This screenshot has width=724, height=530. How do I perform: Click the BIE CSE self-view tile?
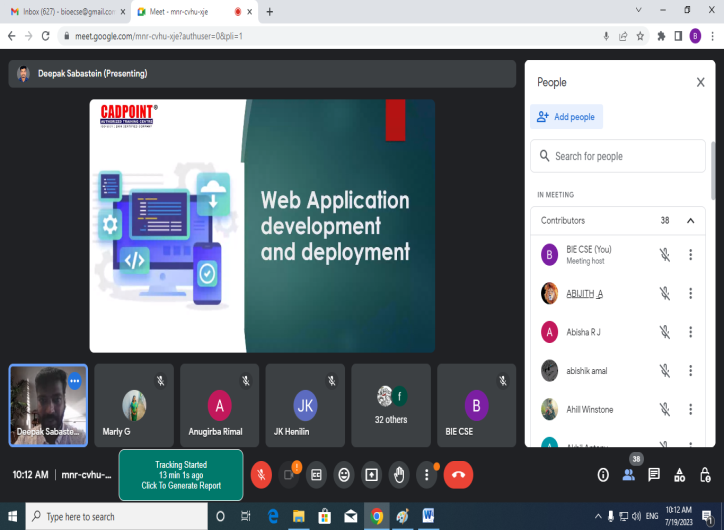pyautogui.click(x=477, y=405)
